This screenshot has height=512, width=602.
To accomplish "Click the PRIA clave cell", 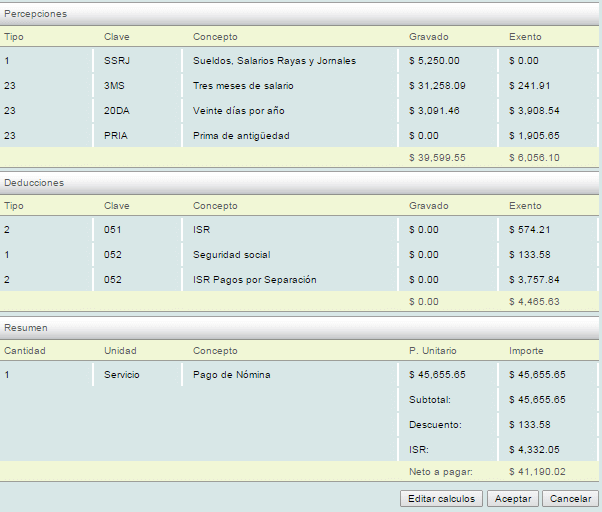I will click(116, 135).
